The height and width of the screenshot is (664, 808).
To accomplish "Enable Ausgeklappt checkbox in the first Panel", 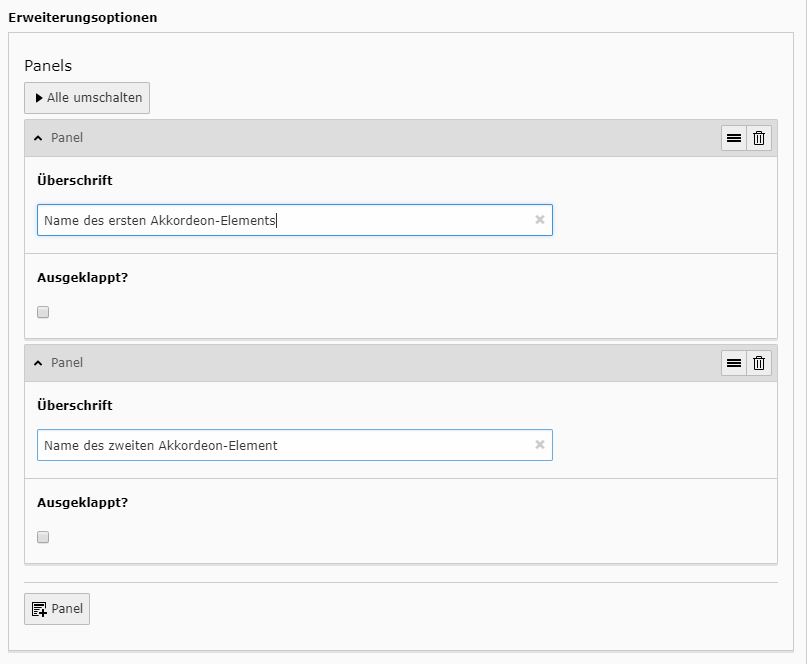I will click(43, 312).
